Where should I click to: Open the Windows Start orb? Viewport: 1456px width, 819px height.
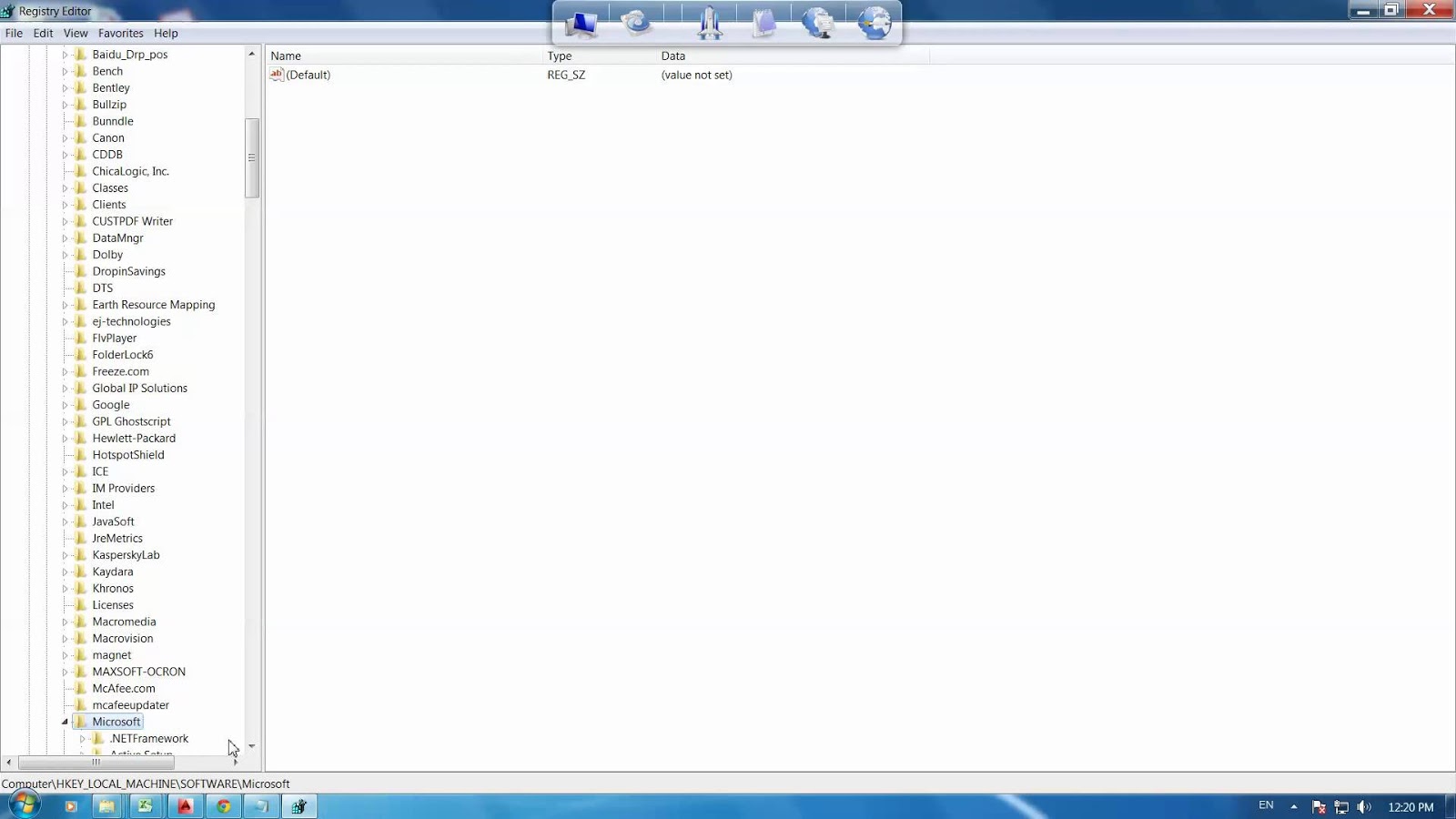[24, 805]
